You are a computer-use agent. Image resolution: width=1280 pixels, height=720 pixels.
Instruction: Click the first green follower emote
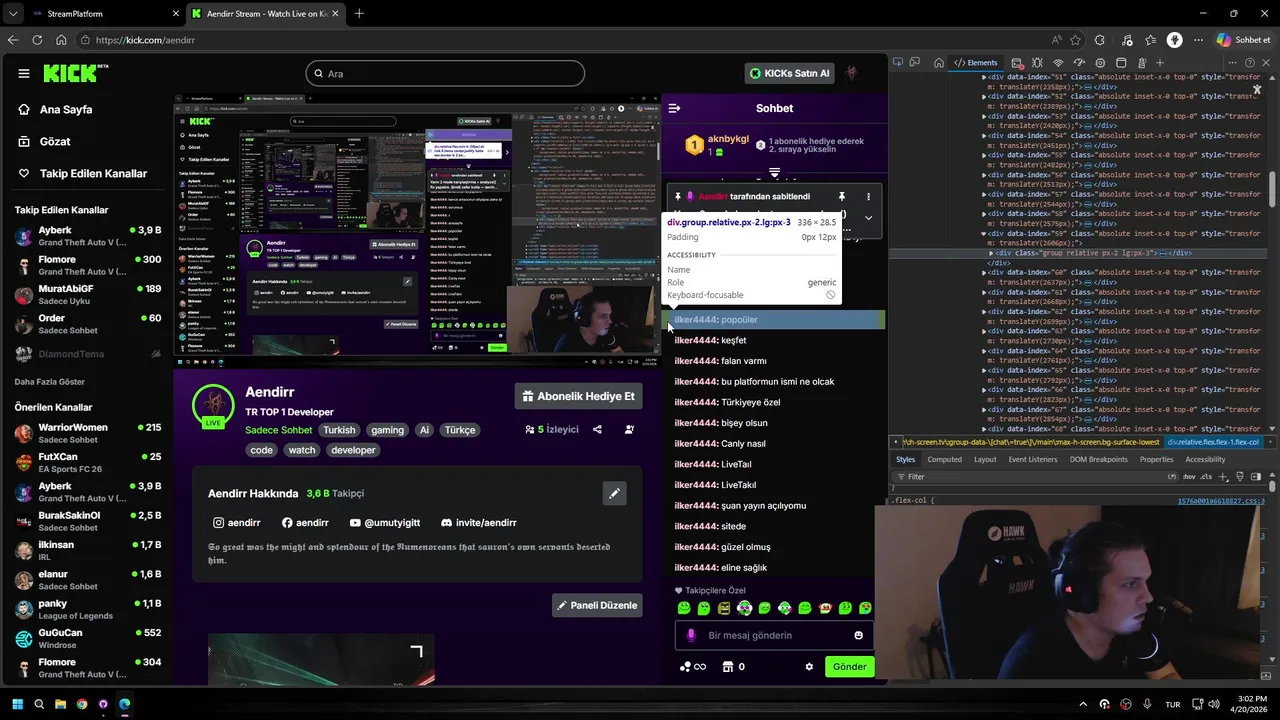pos(684,608)
